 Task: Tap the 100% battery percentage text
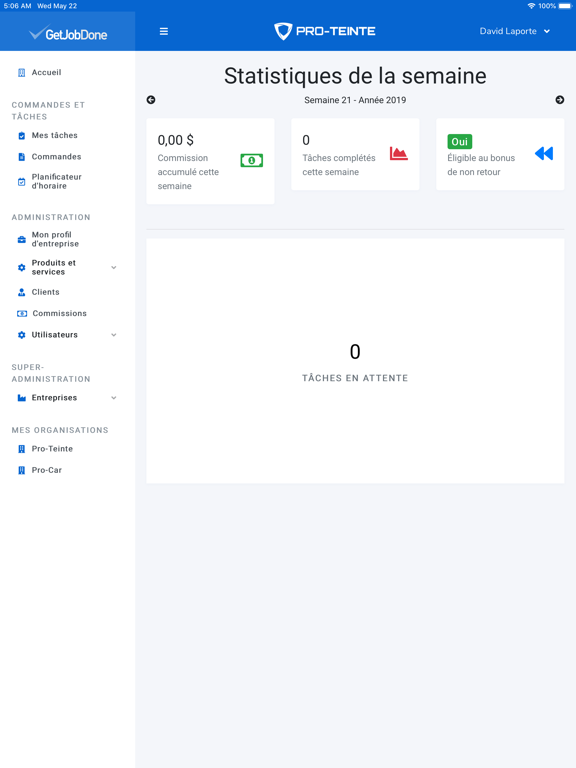pyautogui.click(x=547, y=6)
